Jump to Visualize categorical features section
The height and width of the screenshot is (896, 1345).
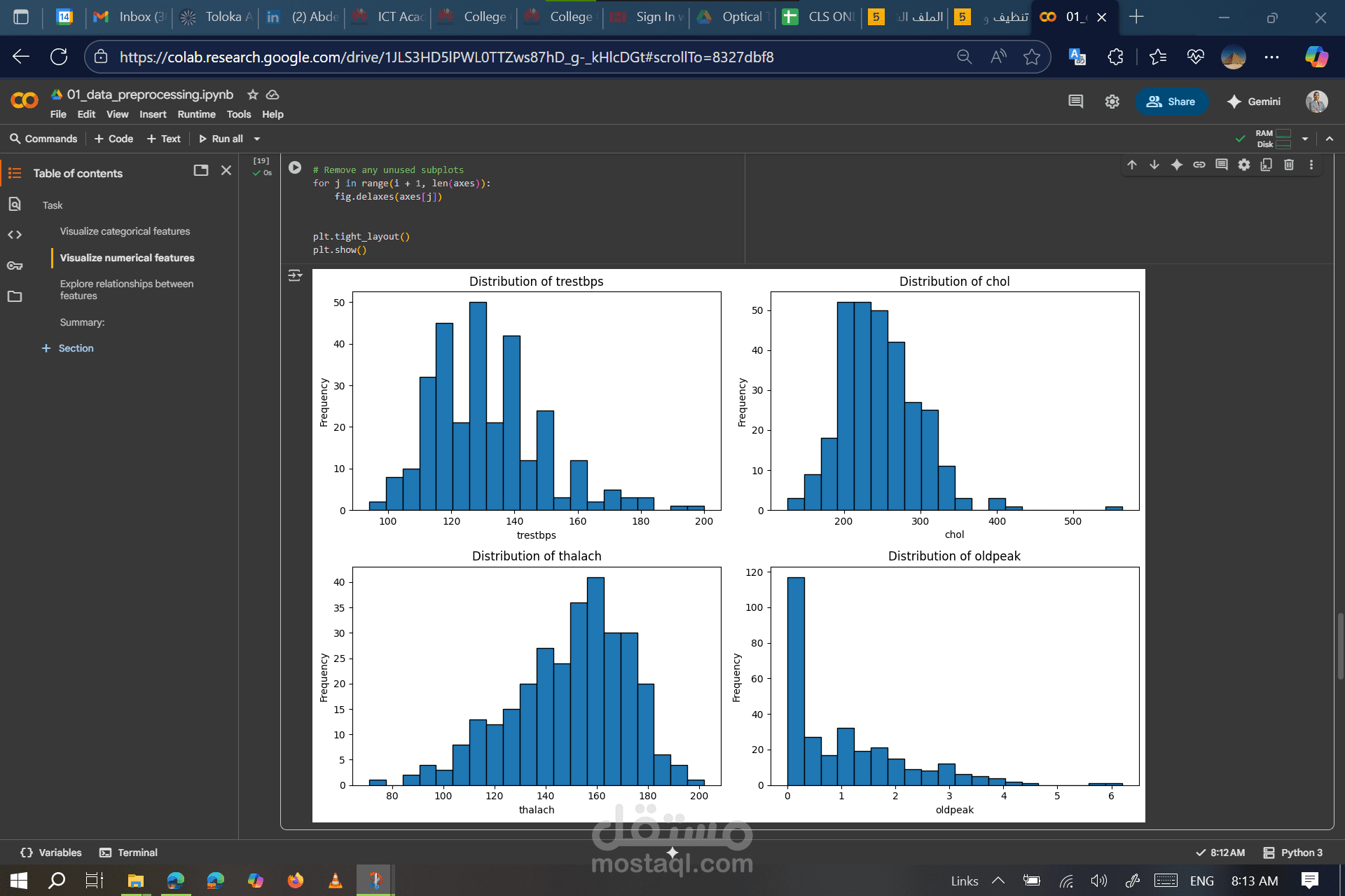[x=125, y=231]
